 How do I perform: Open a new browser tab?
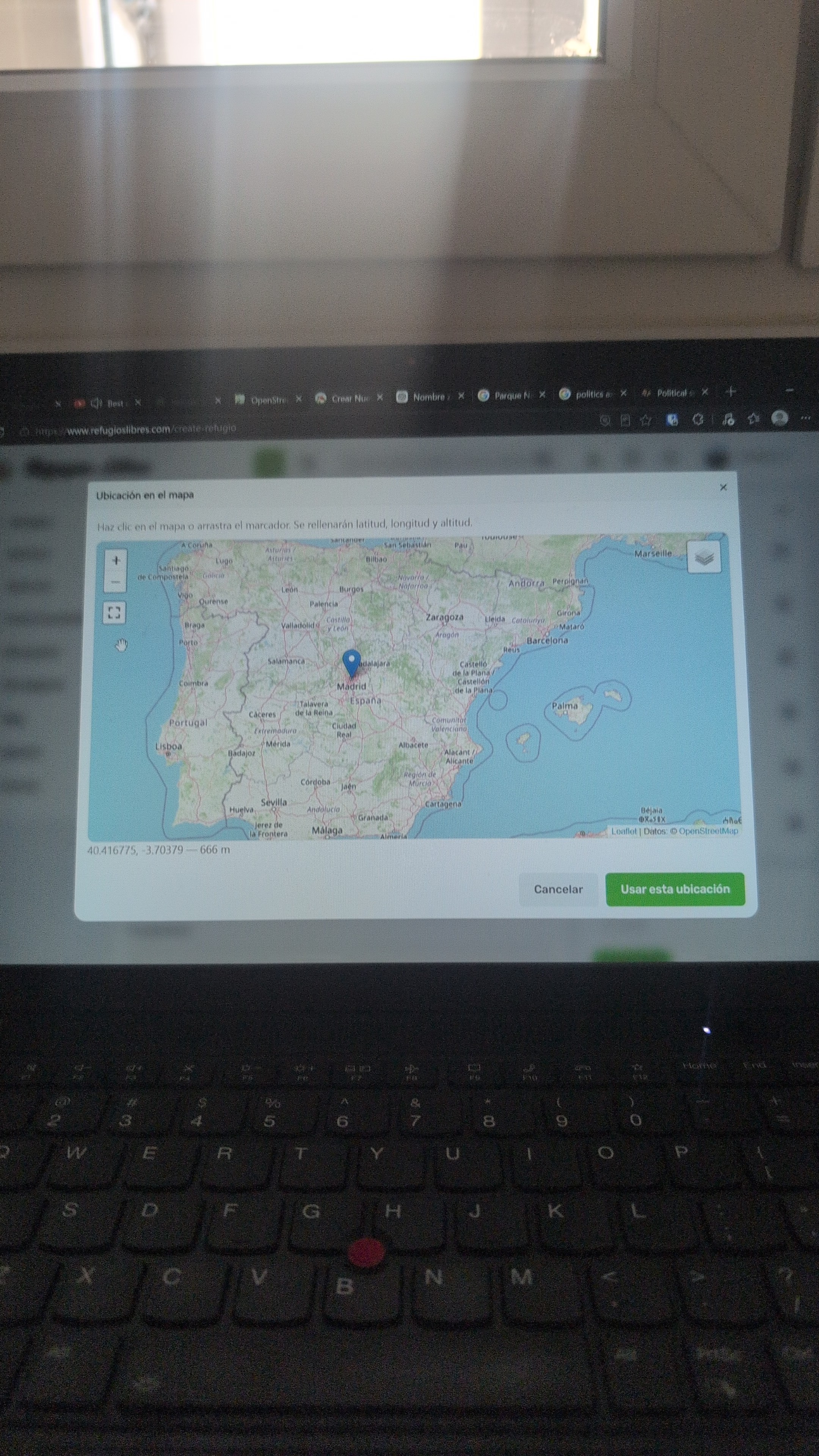click(730, 391)
